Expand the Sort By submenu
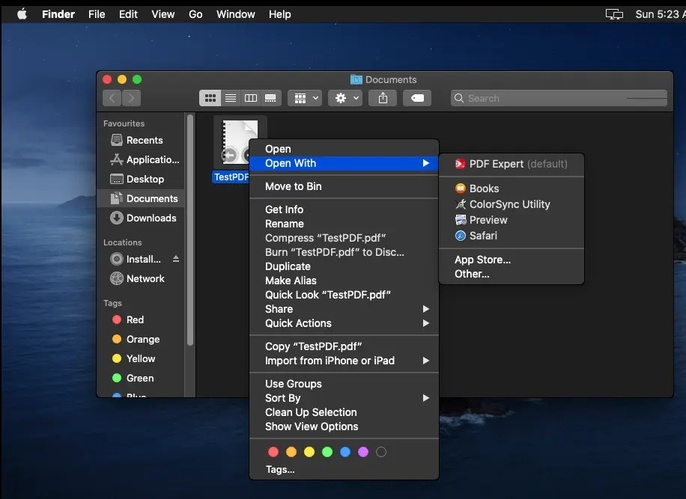The image size is (686, 499). 283,398
